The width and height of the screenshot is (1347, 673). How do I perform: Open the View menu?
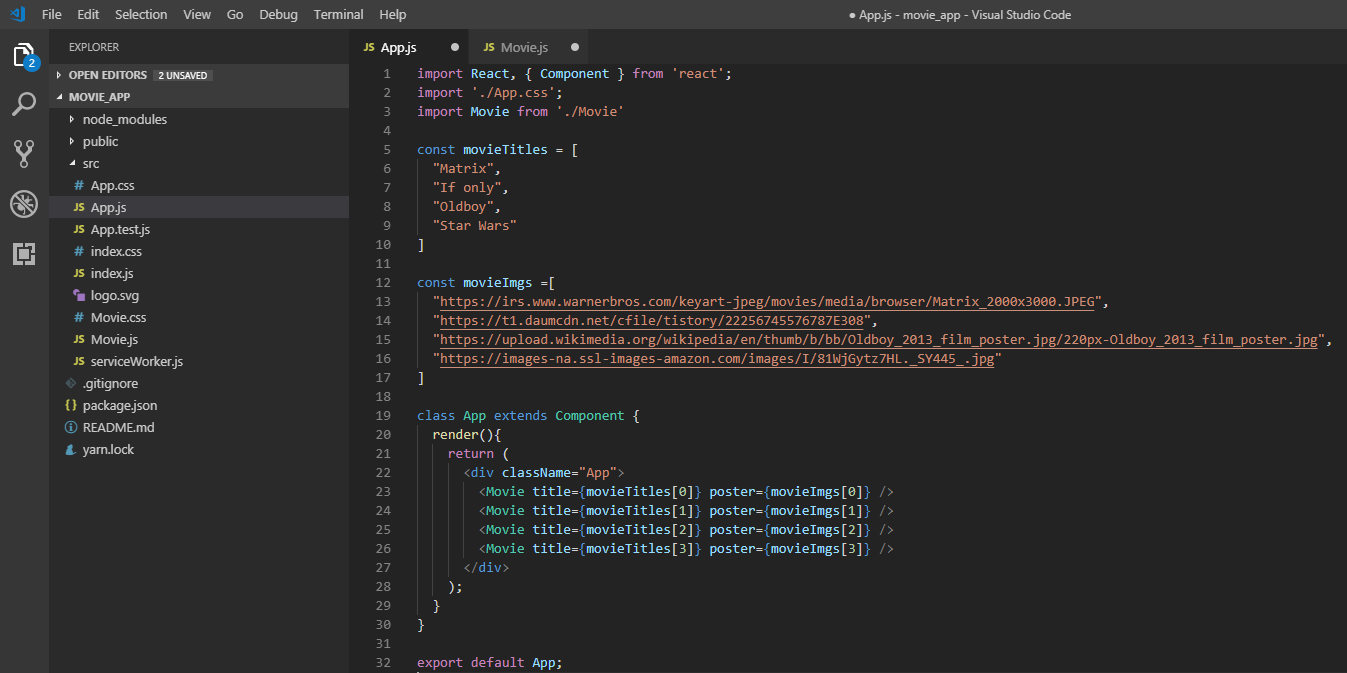pos(197,14)
